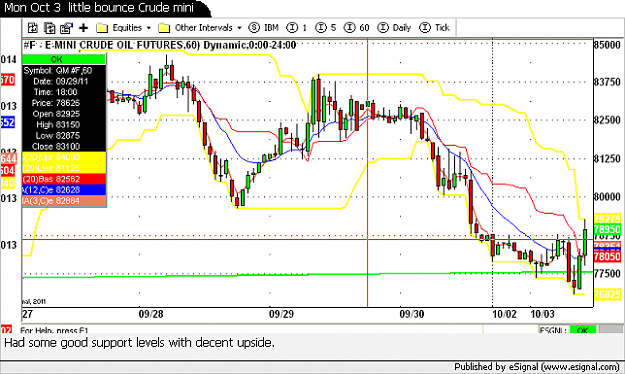Click red 78050 price marker
625x374 pixels.
pyautogui.click(x=607, y=256)
